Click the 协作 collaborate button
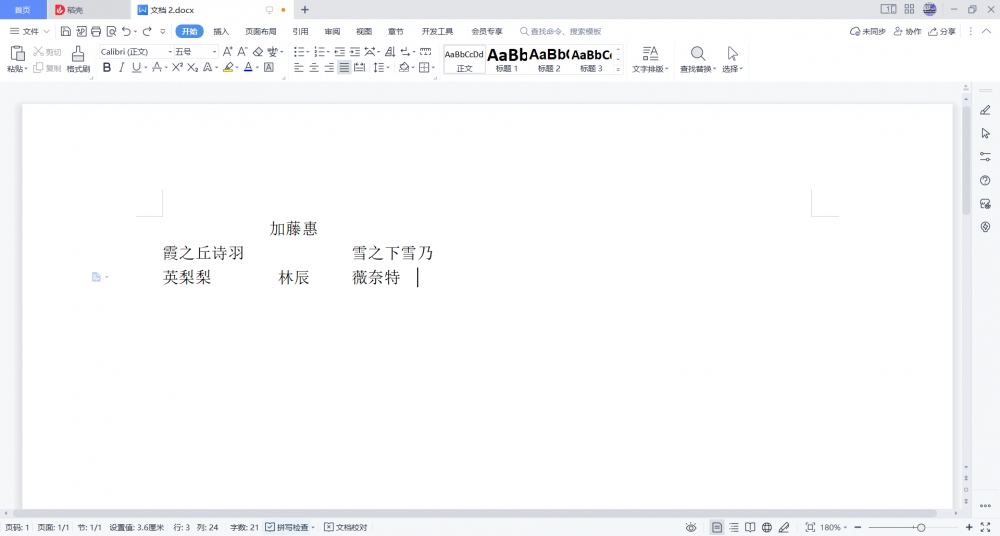 (x=908, y=31)
